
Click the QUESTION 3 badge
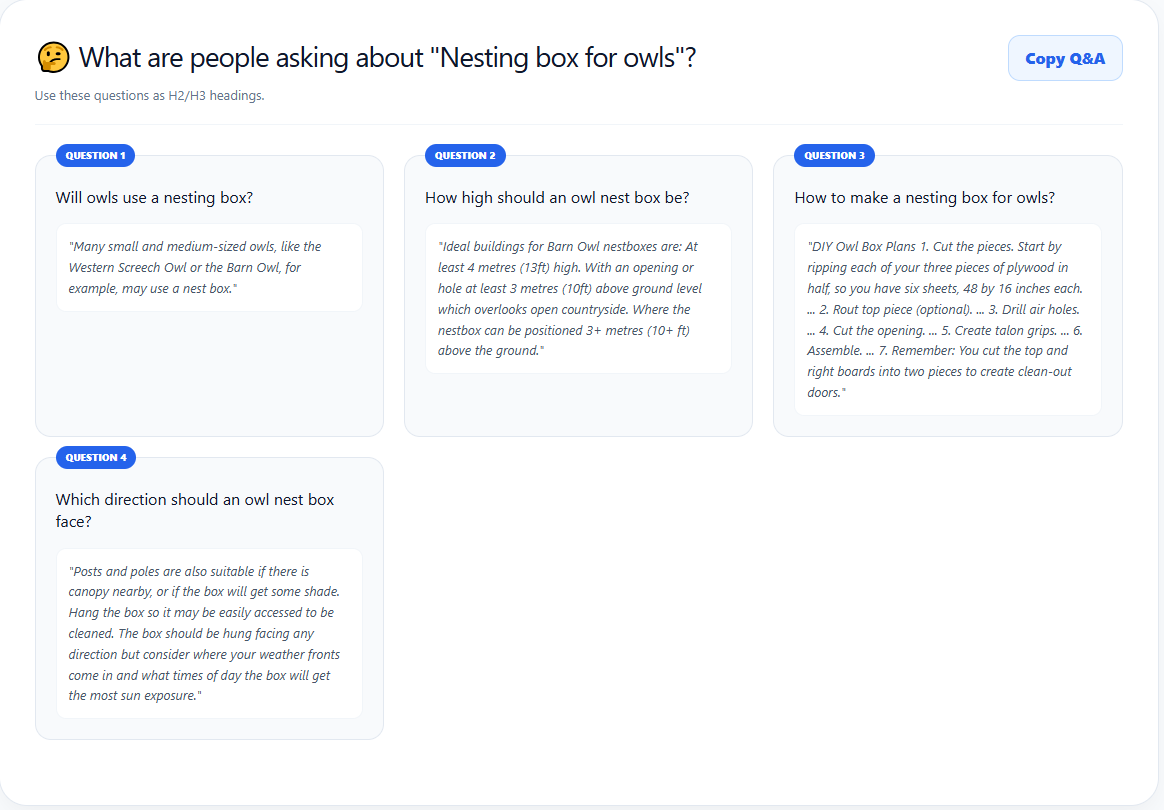click(834, 156)
